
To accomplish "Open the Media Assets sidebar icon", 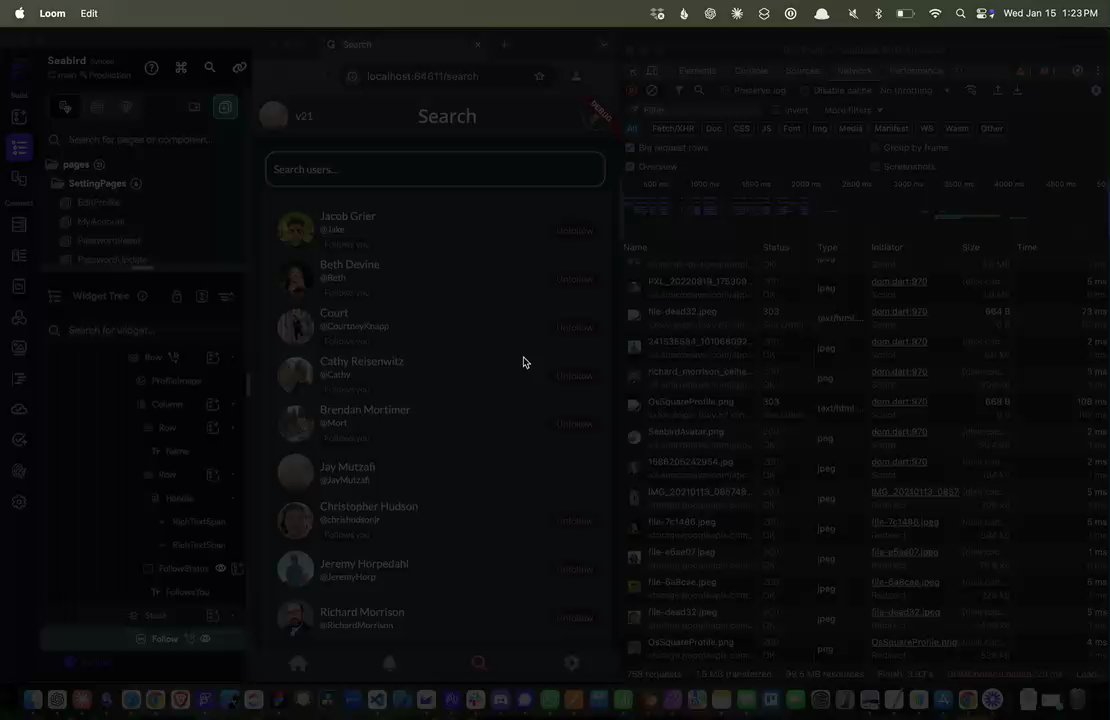I will point(19,348).
